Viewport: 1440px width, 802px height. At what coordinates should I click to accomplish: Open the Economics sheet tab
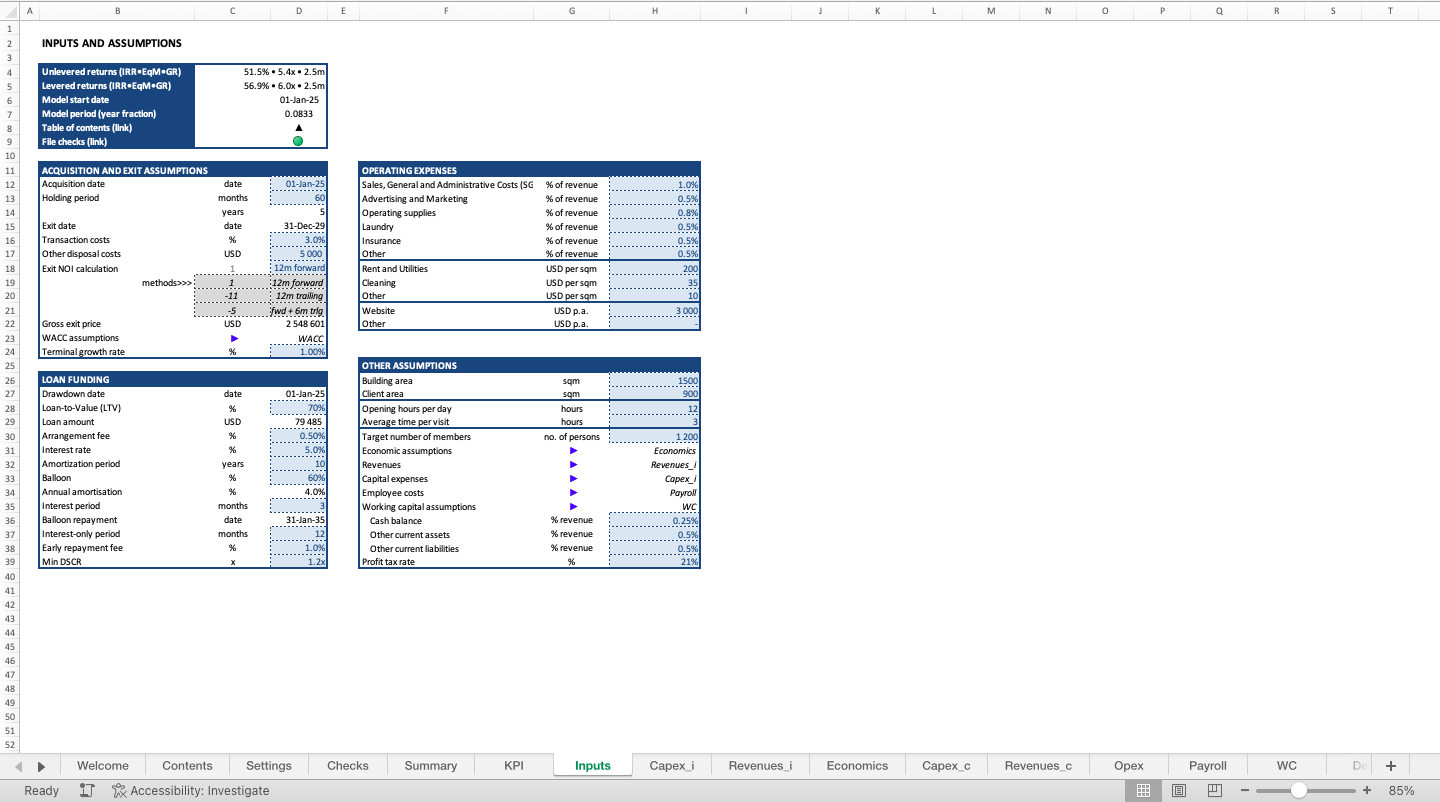[x=856, y=765]
